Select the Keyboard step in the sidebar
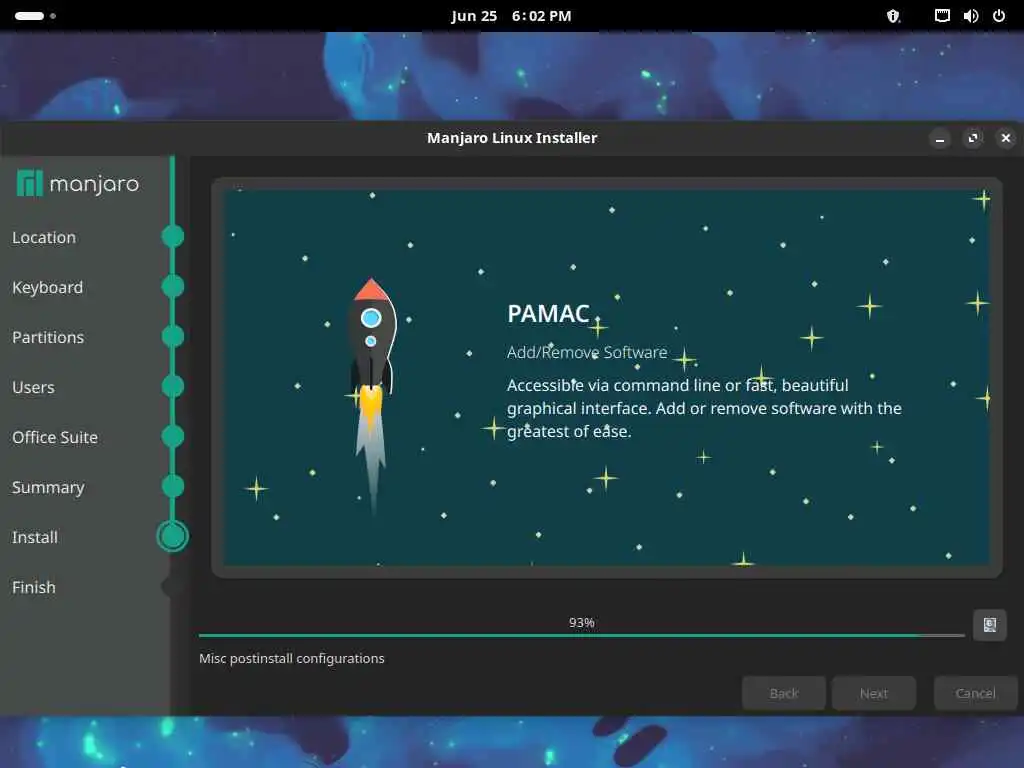Image resolution: width=1024 pixels, height=768 pixels. 48,287
